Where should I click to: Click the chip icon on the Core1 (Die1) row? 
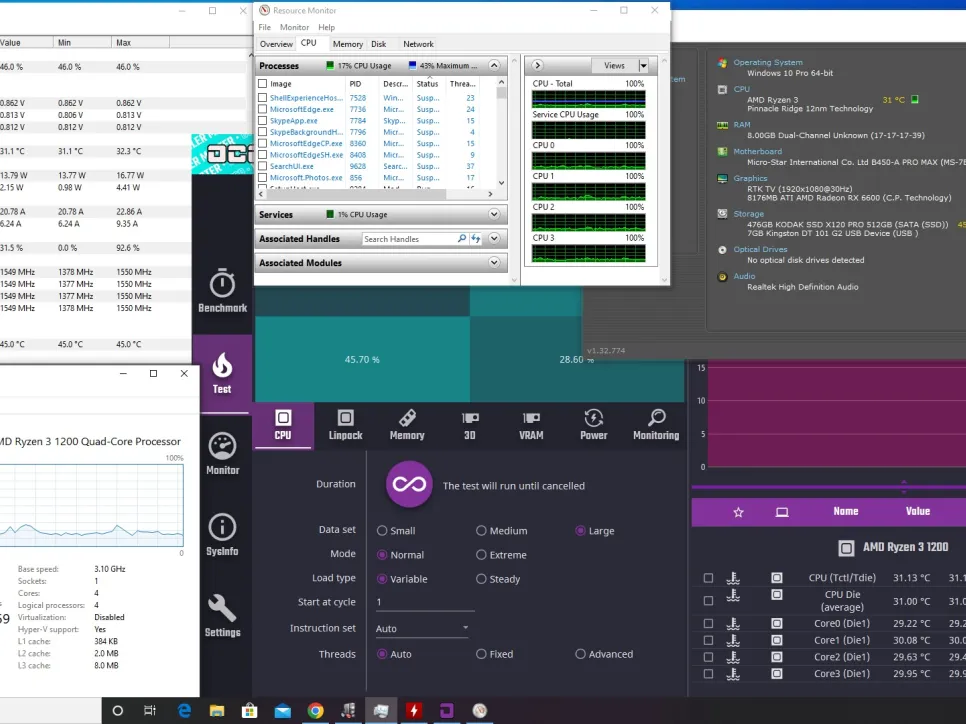[x=777, y=640]
